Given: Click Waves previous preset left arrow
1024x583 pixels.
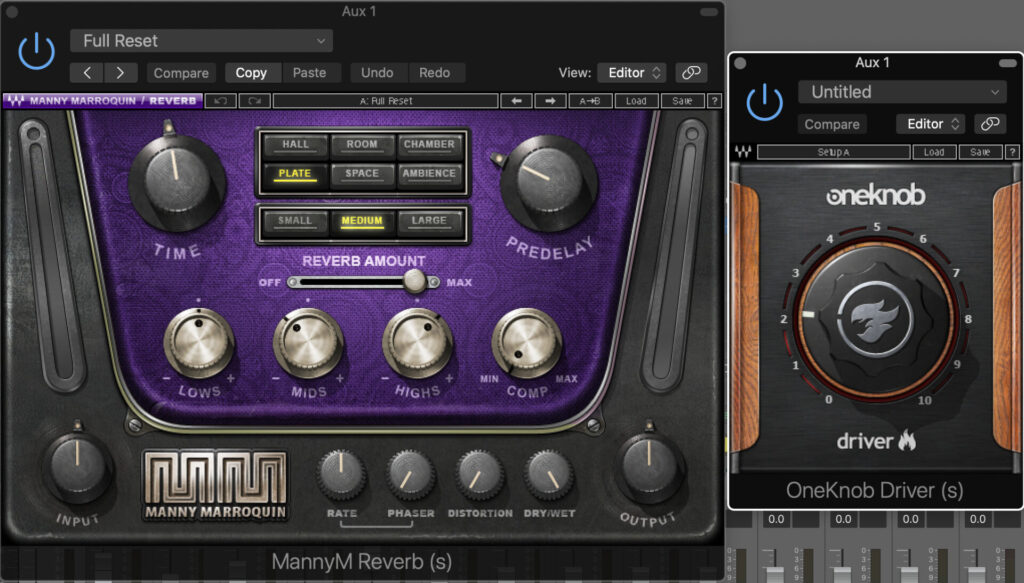Looking at the screenshot, I should [x=516, y=101].
